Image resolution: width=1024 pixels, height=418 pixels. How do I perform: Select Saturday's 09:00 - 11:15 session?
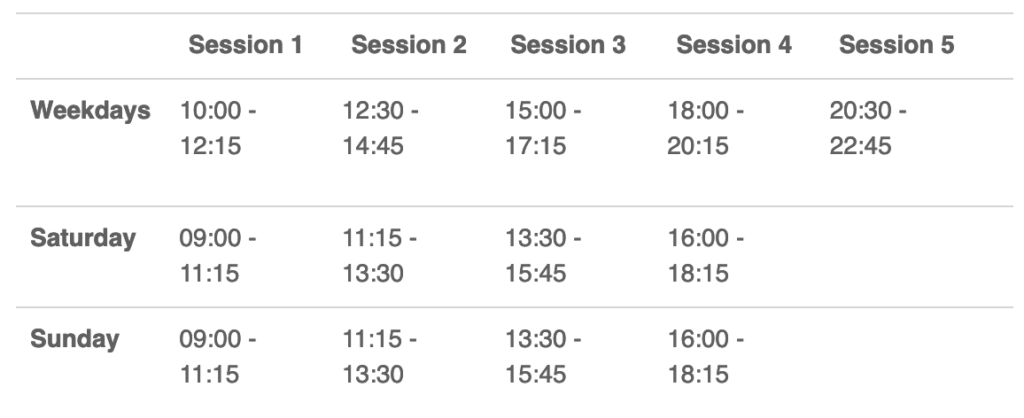pyautogui.click(x=218, y=255)
